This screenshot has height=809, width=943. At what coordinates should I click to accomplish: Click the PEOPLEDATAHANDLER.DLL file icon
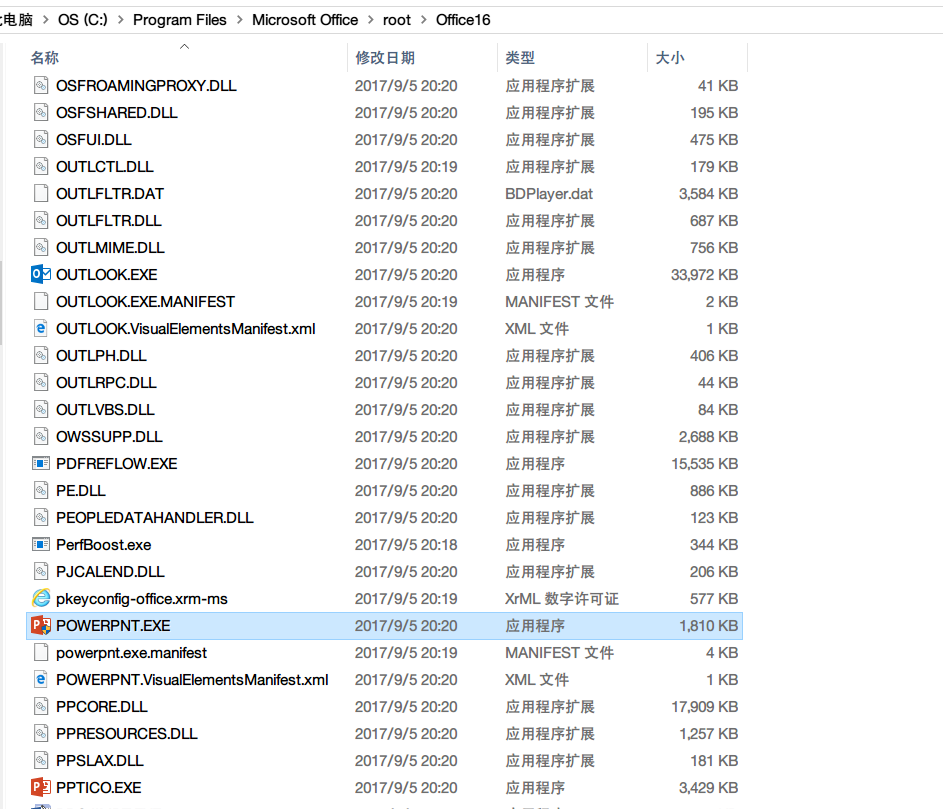click(x=41, y=517)
